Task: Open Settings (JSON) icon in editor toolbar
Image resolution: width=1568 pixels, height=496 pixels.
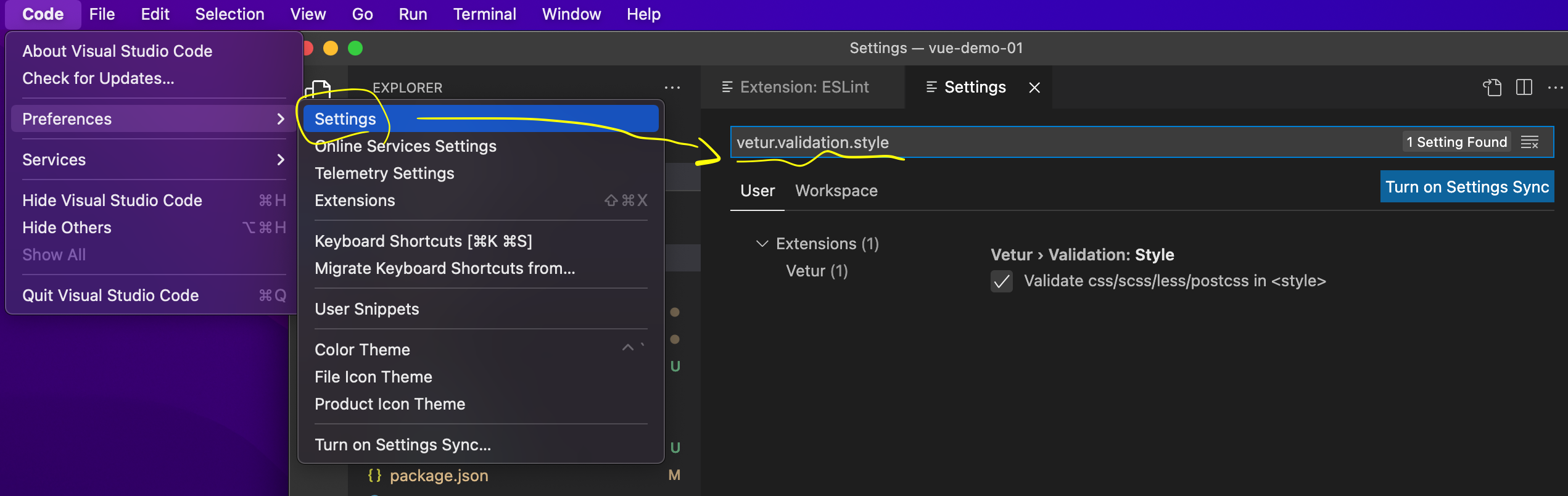Action: [x=1492, y=88]
